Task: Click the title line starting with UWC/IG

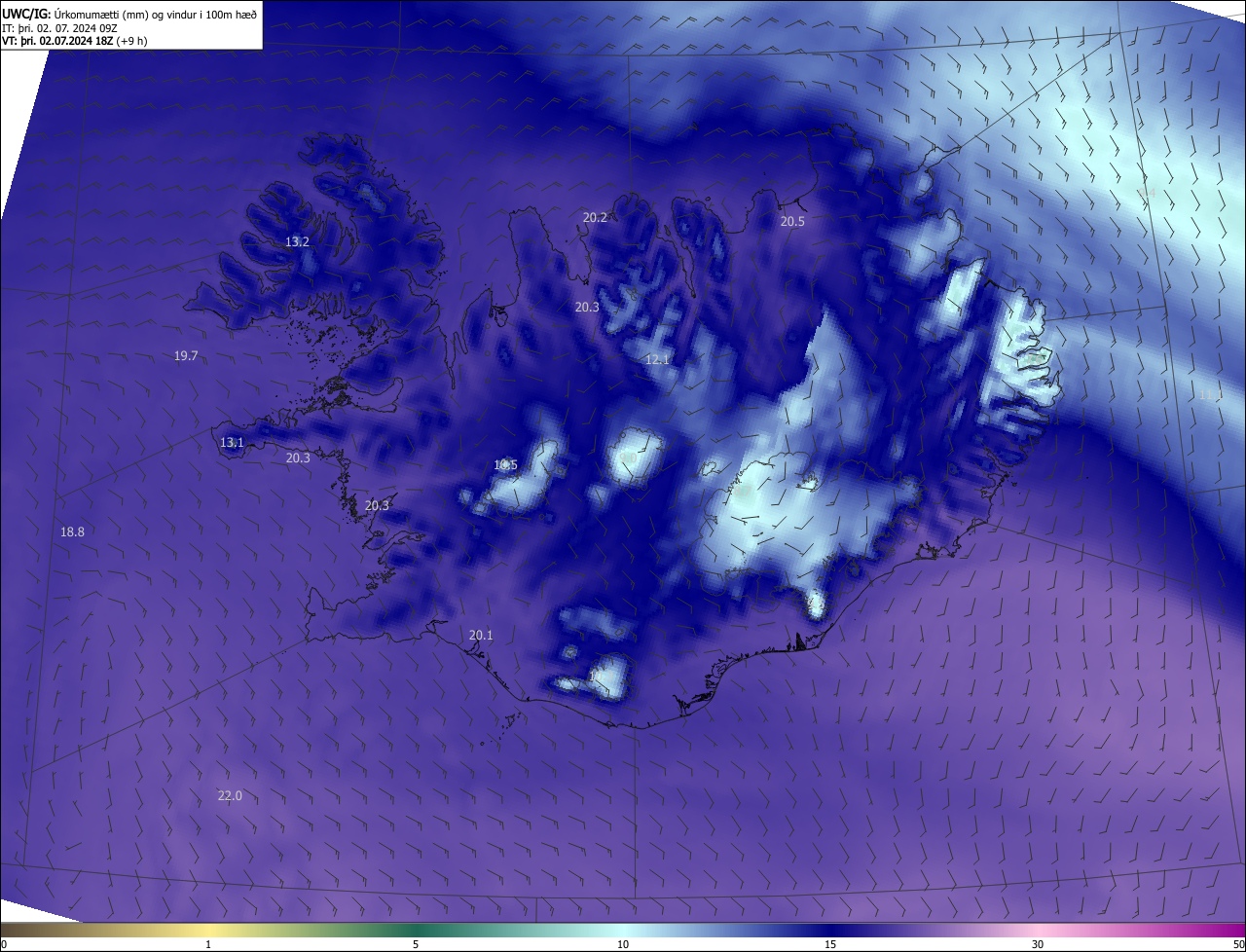Action: click(129, 13)
